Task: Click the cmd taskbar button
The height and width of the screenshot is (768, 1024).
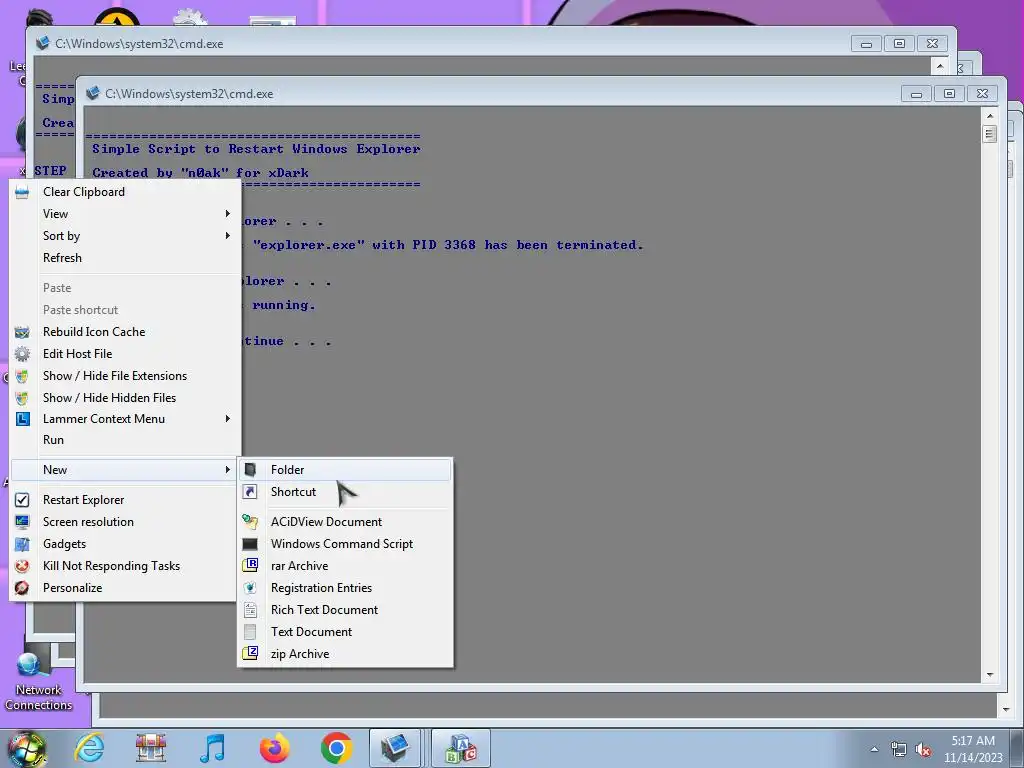Action: [394, 748]
